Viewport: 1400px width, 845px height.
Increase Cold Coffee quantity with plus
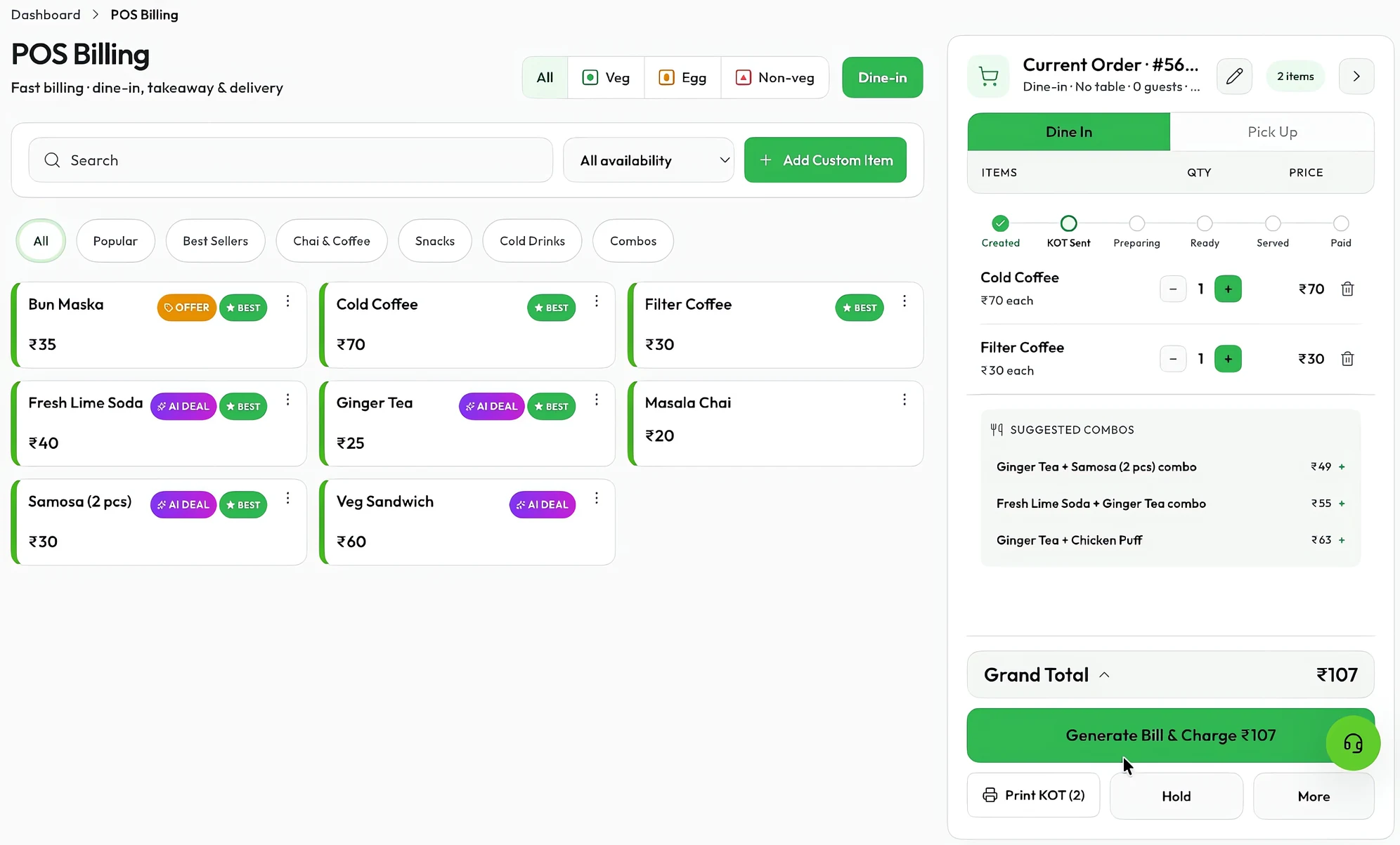(x=1228, y=289)
